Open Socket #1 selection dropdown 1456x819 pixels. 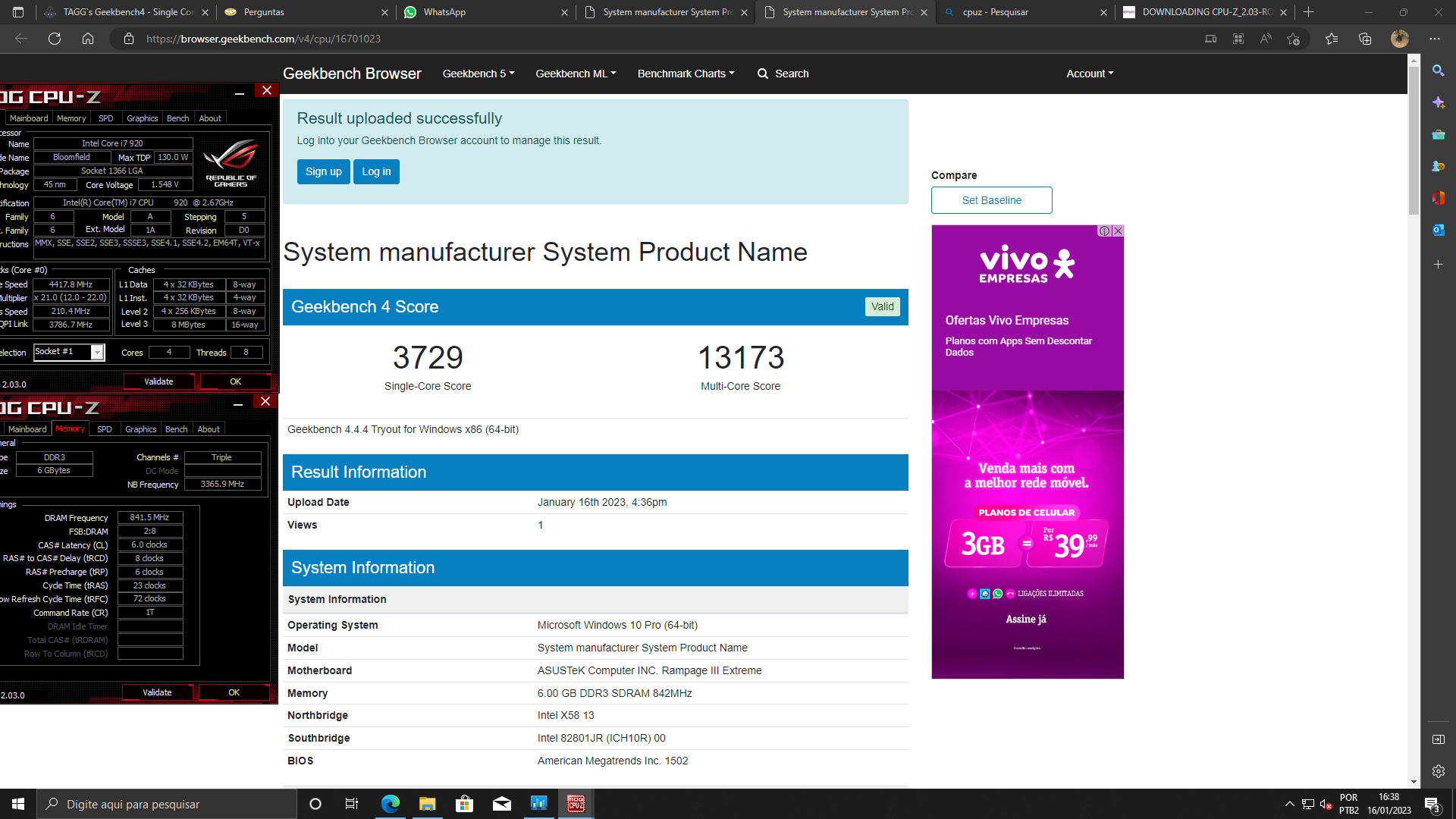click(x=97, y=353)
